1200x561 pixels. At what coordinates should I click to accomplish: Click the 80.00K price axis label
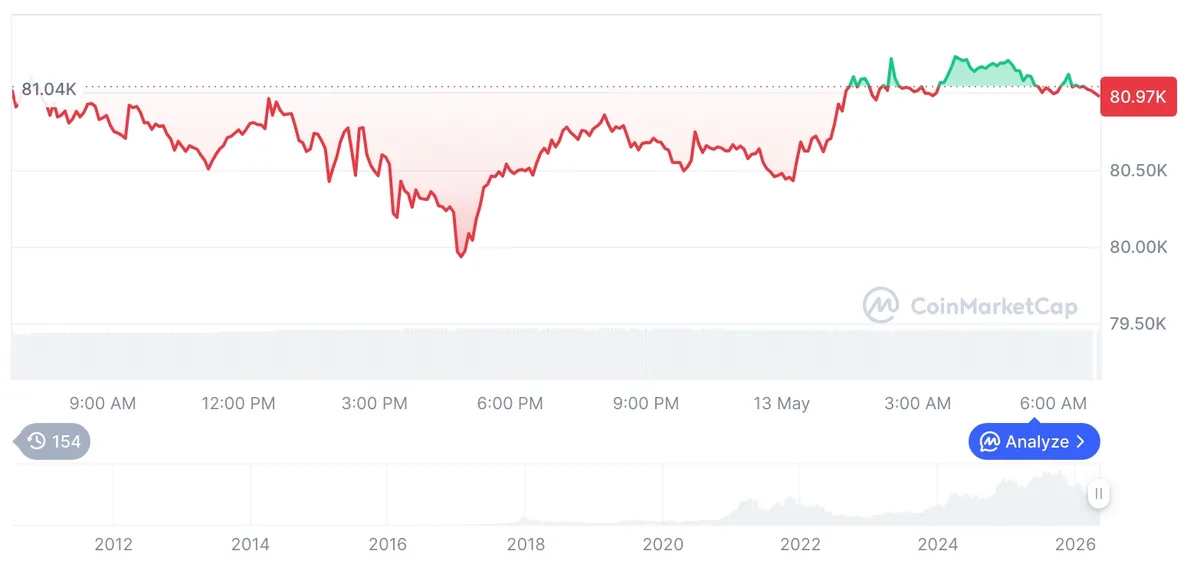click(x=1138, y=247)
